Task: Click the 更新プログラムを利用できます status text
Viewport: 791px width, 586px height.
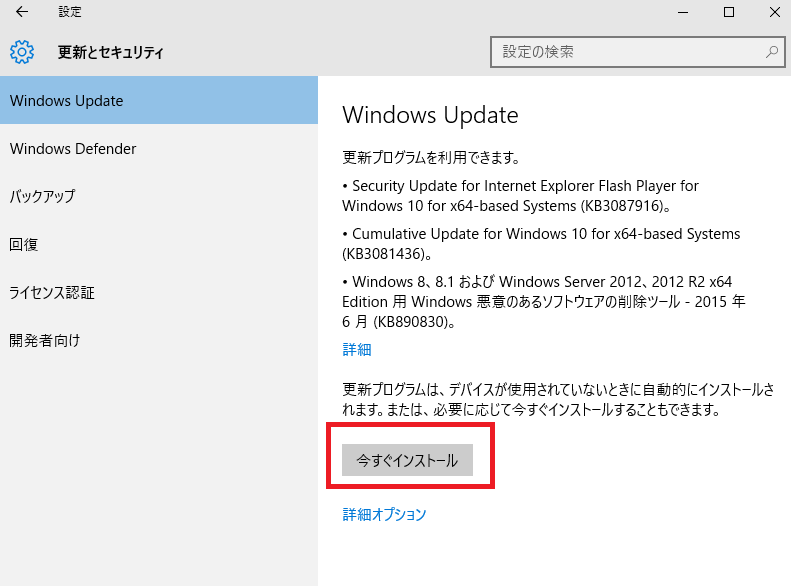Action: coord(431,158)
